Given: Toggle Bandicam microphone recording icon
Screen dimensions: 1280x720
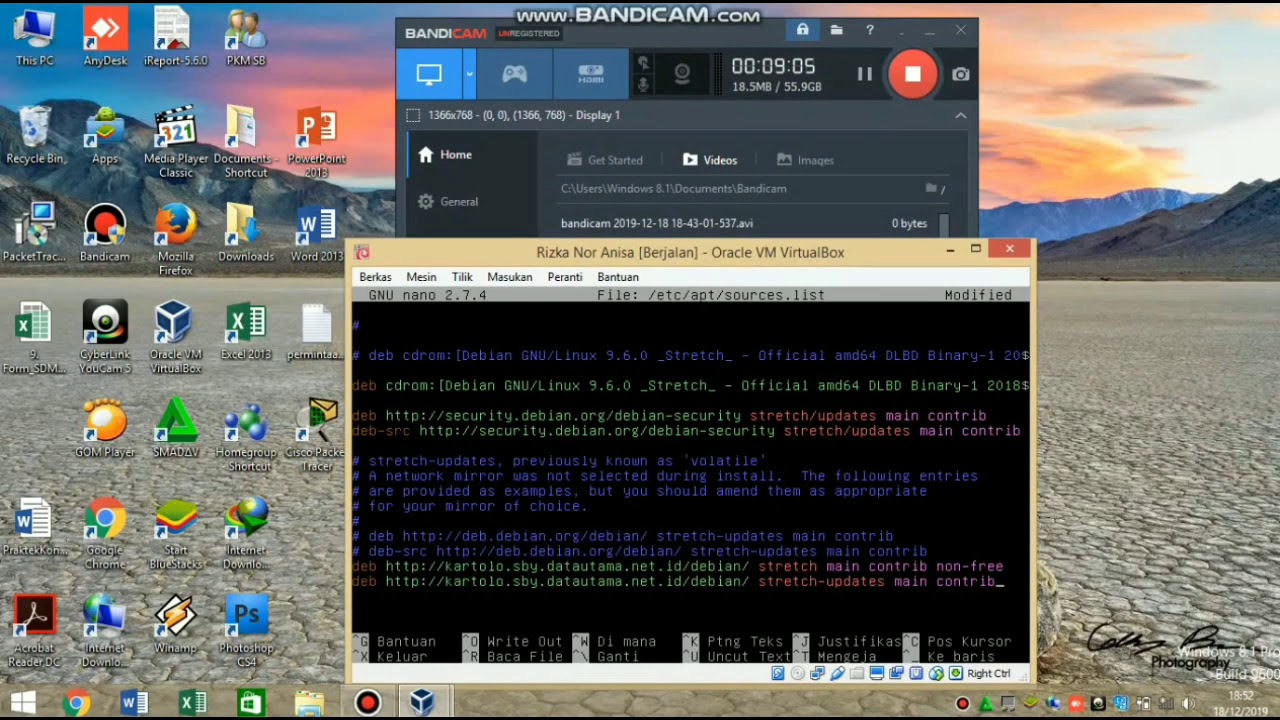Looking at the screenshot, I should pos(643,86).
